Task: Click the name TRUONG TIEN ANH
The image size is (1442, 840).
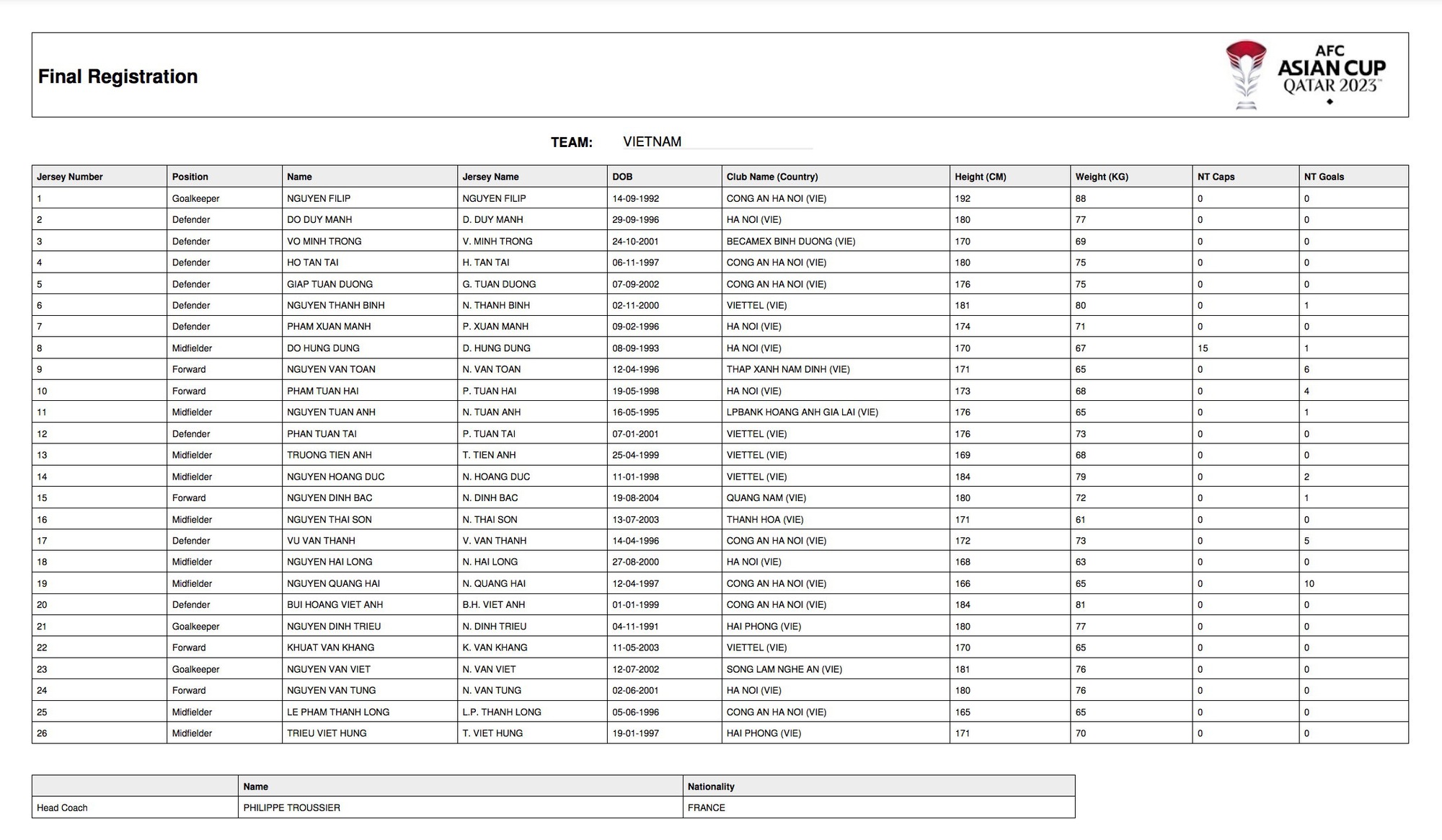Action: [329, 455]
